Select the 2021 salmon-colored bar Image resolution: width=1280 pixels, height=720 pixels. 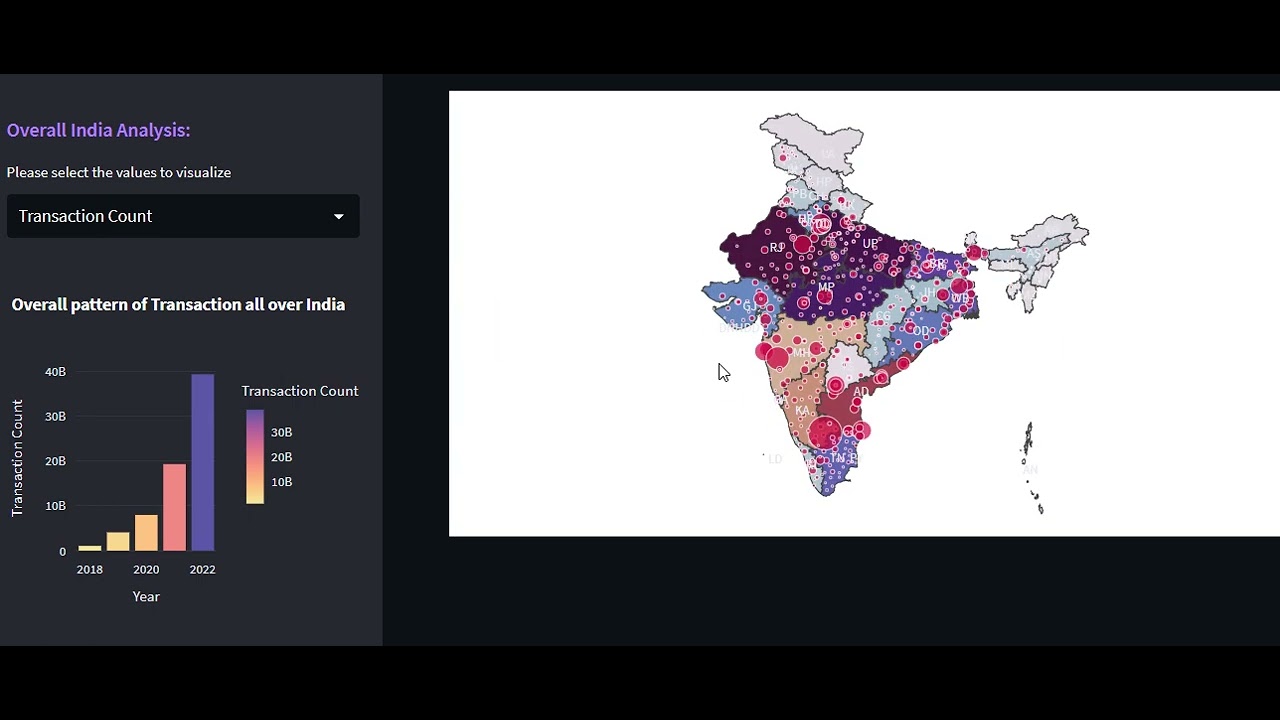[174, 507]
